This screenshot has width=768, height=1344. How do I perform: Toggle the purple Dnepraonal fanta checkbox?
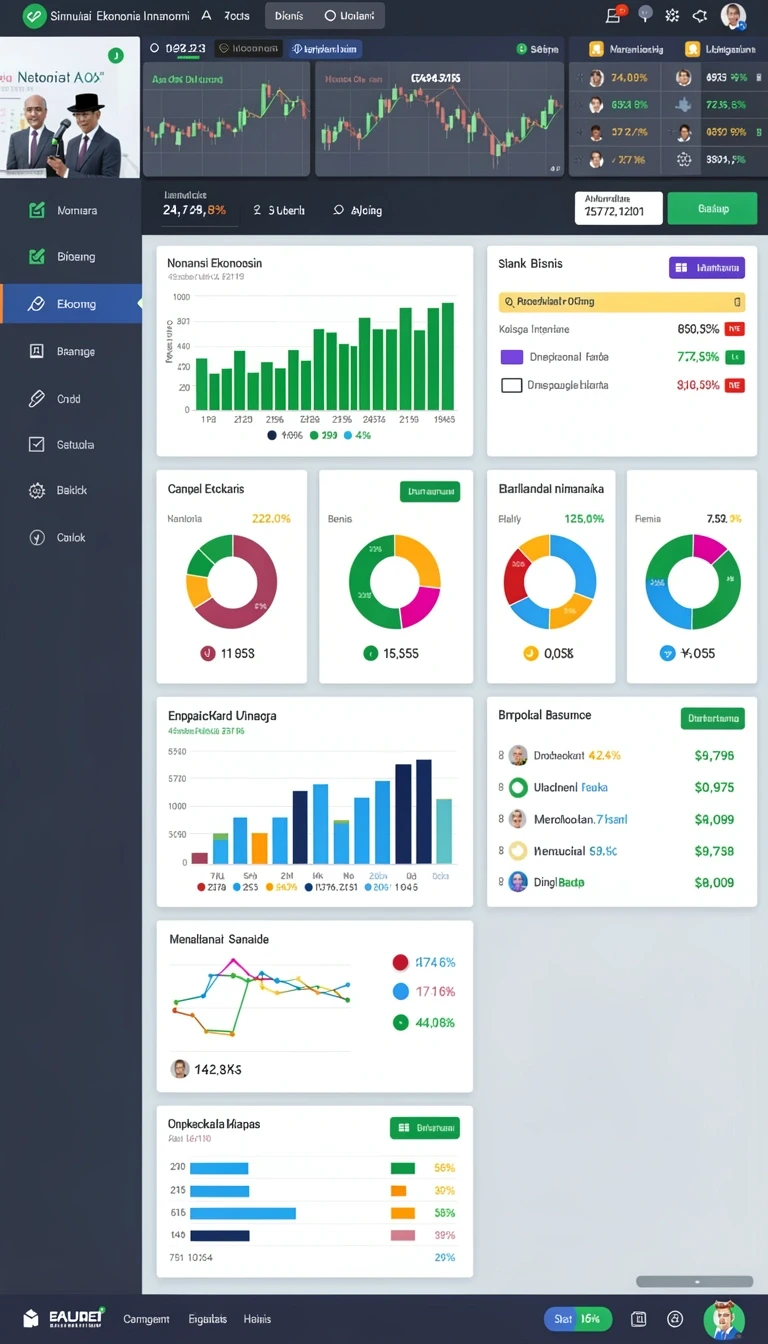(x=511, y=356)
